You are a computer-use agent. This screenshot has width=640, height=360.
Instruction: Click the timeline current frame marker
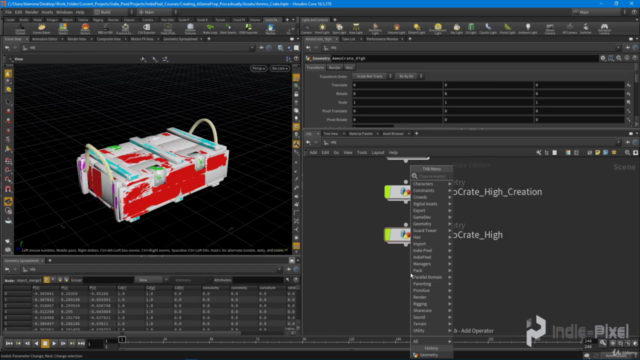coord(122,340)
